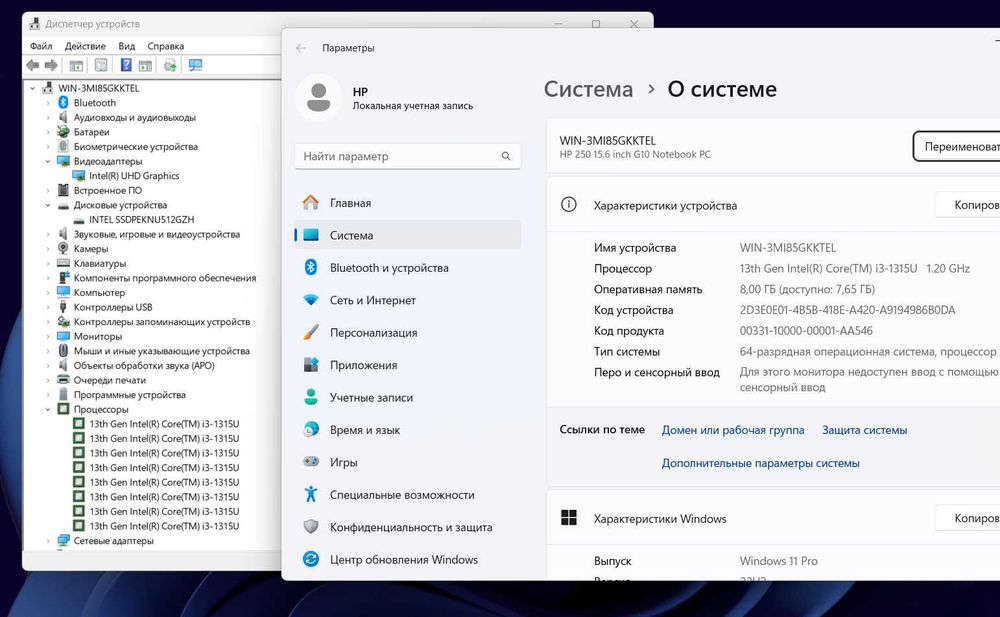Click the Камеры webcam icon

pos(63,248)
